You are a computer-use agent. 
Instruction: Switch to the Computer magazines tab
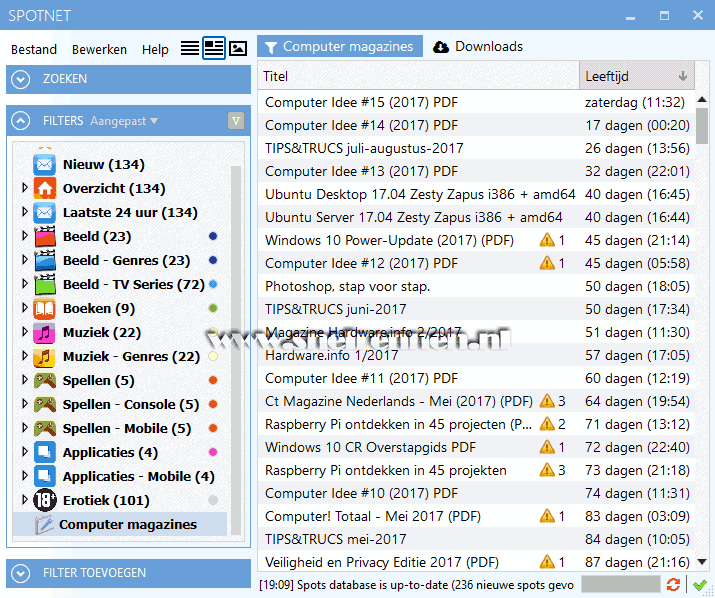340,47
